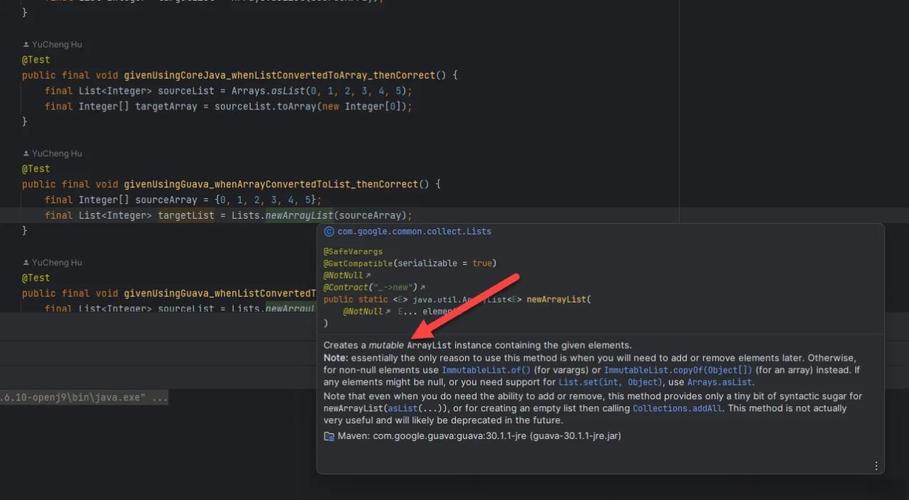The image size is (909, 500).
Task: Click the sourceArray argument inside newArrayList()
Action: pos(372,216)
